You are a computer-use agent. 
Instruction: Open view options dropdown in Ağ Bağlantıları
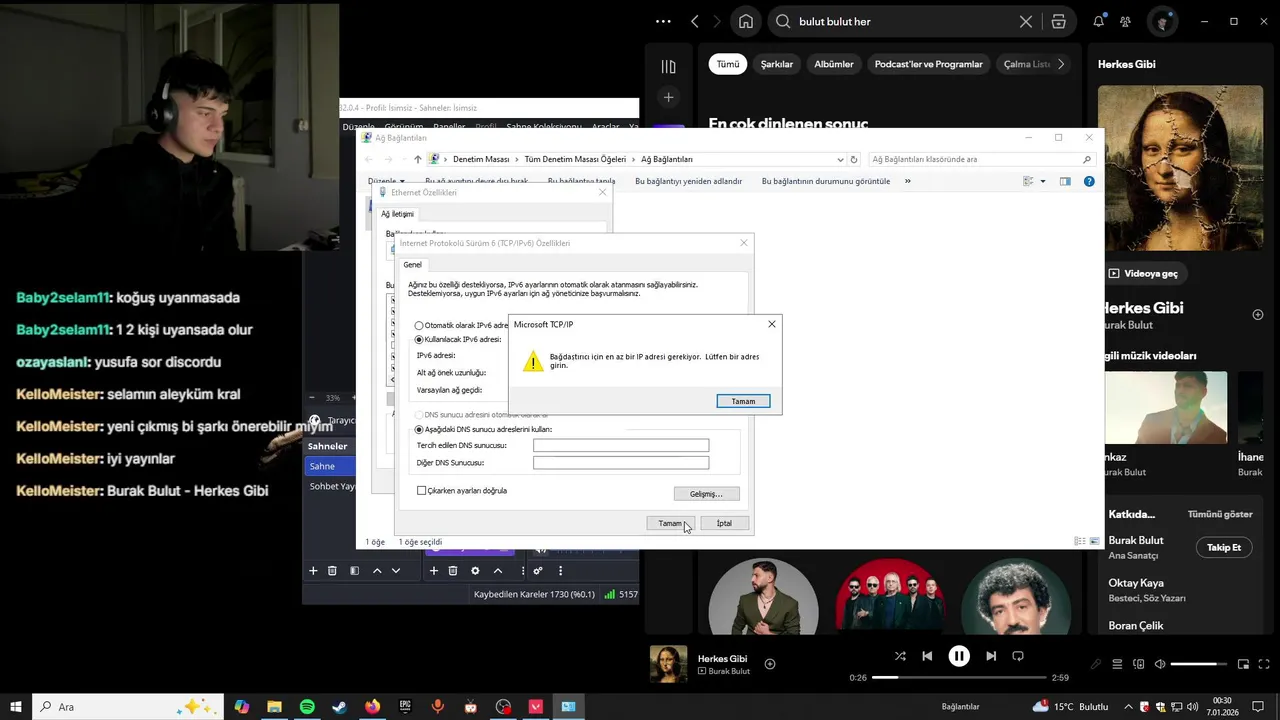[1043, 181]
